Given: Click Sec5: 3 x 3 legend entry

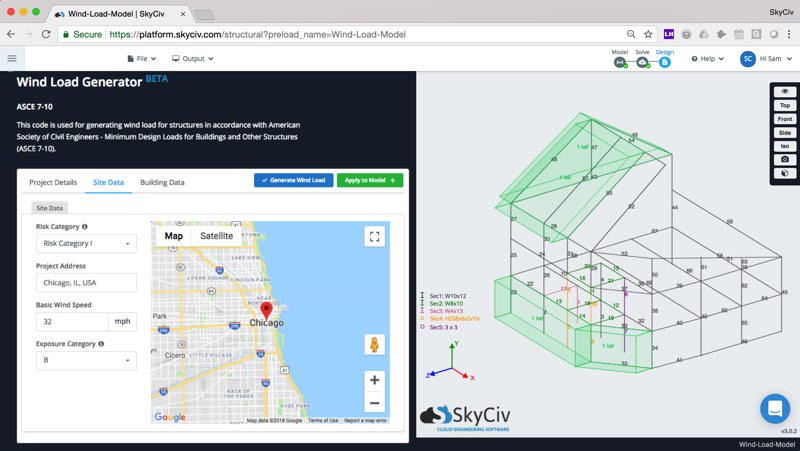Looking at the screenshot, I should tap(439, 327).
